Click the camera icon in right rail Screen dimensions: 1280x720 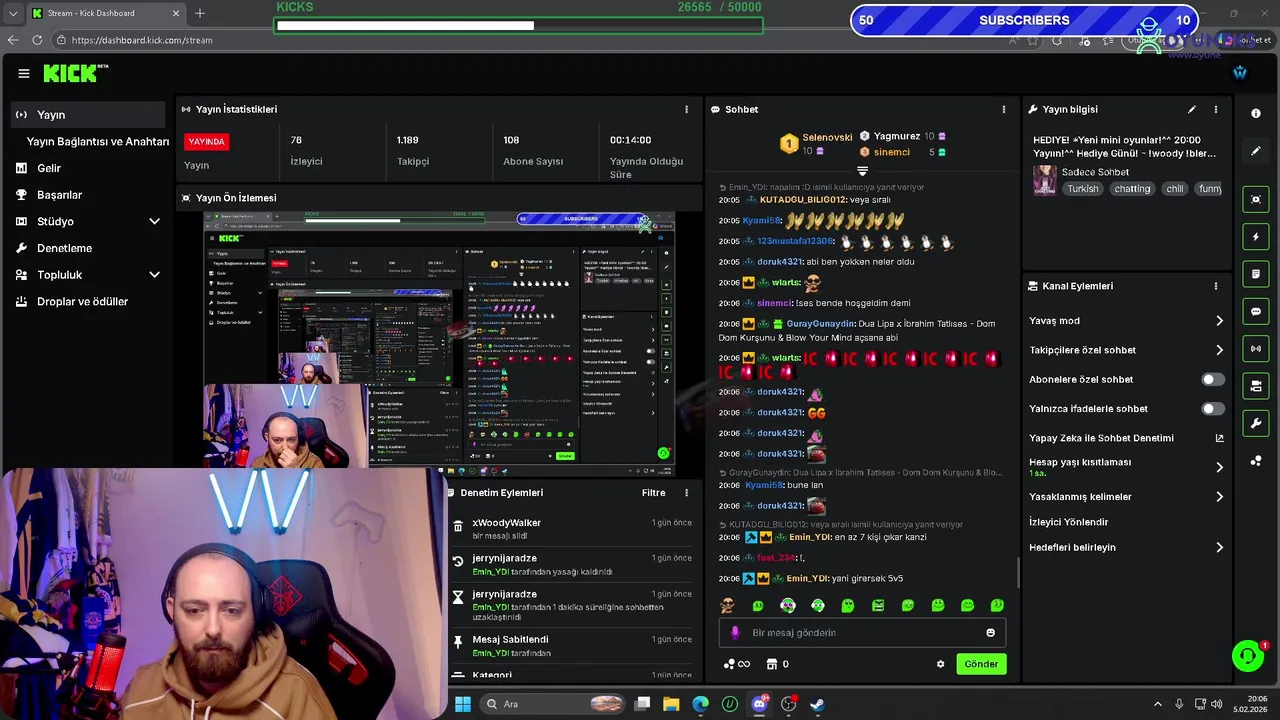pos(1256,386)
